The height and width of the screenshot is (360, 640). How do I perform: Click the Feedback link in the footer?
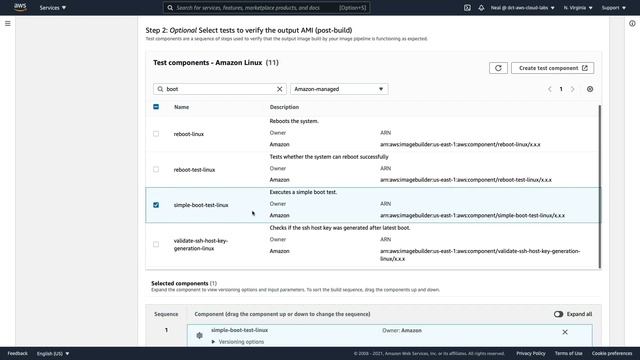[x=18, y=353]
